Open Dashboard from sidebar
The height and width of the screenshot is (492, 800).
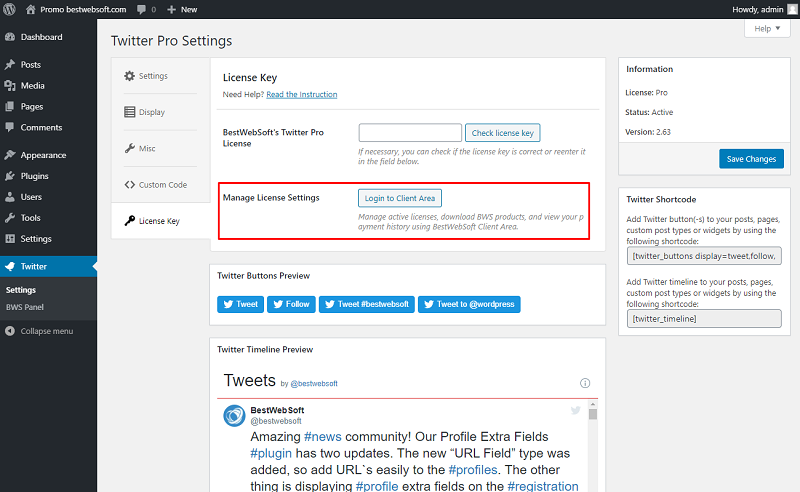coord(48,37)
